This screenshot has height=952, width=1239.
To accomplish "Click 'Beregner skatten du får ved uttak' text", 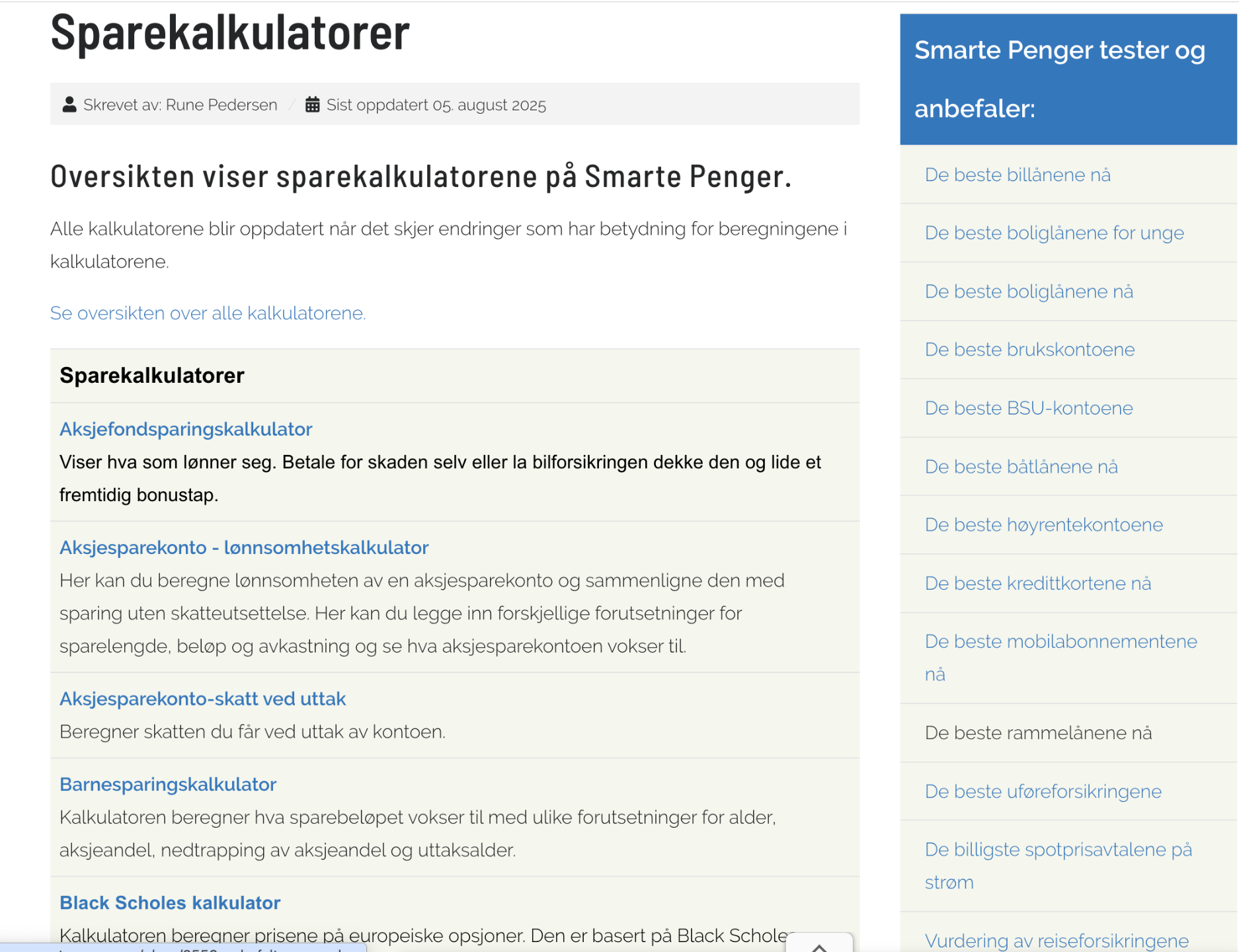I will tap(253, 732).
